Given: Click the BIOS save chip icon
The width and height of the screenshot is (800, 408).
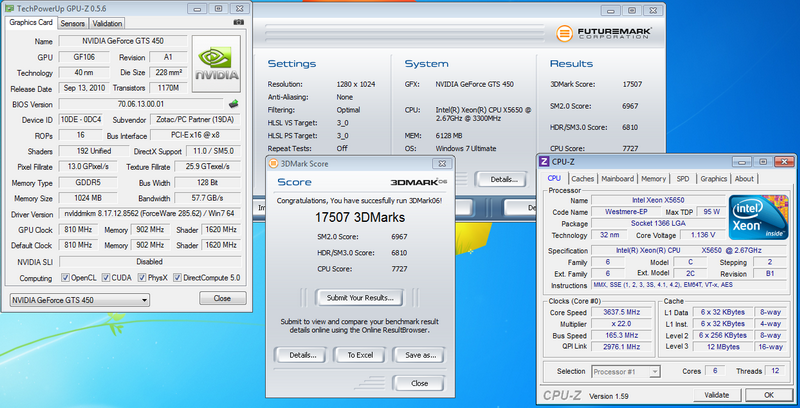Looking at the screenshot, I should point(234,104).
